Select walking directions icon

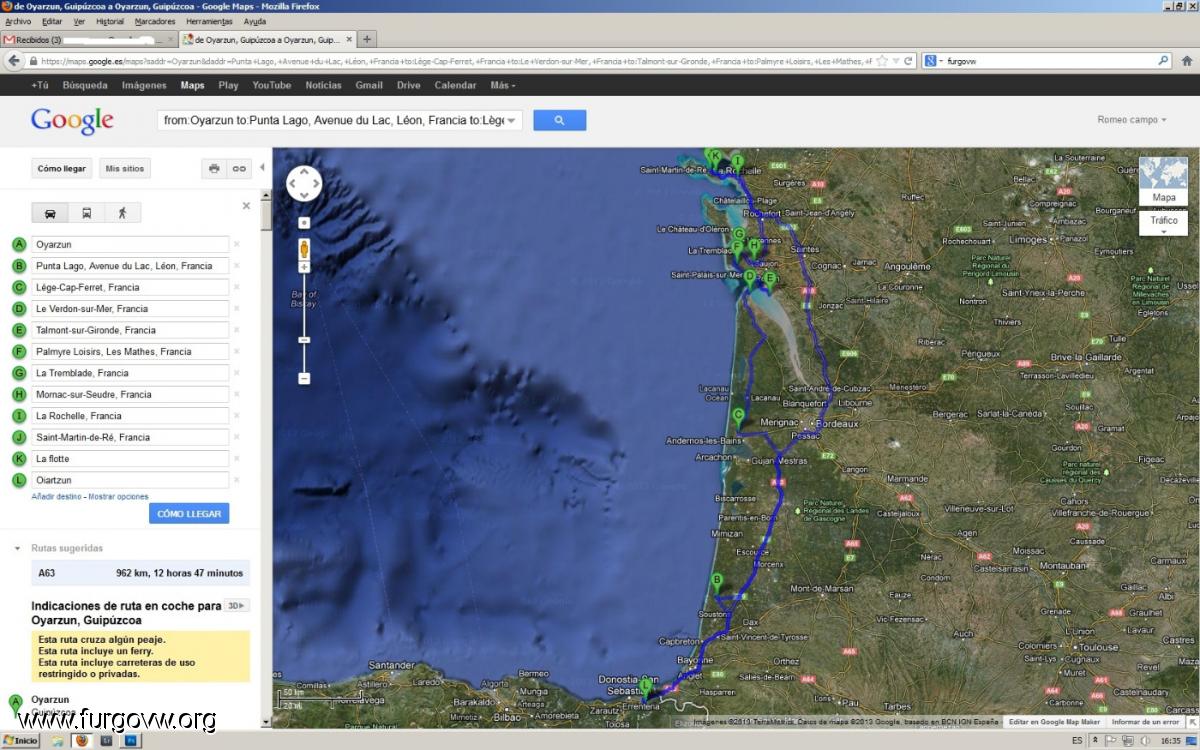(122, 212)
